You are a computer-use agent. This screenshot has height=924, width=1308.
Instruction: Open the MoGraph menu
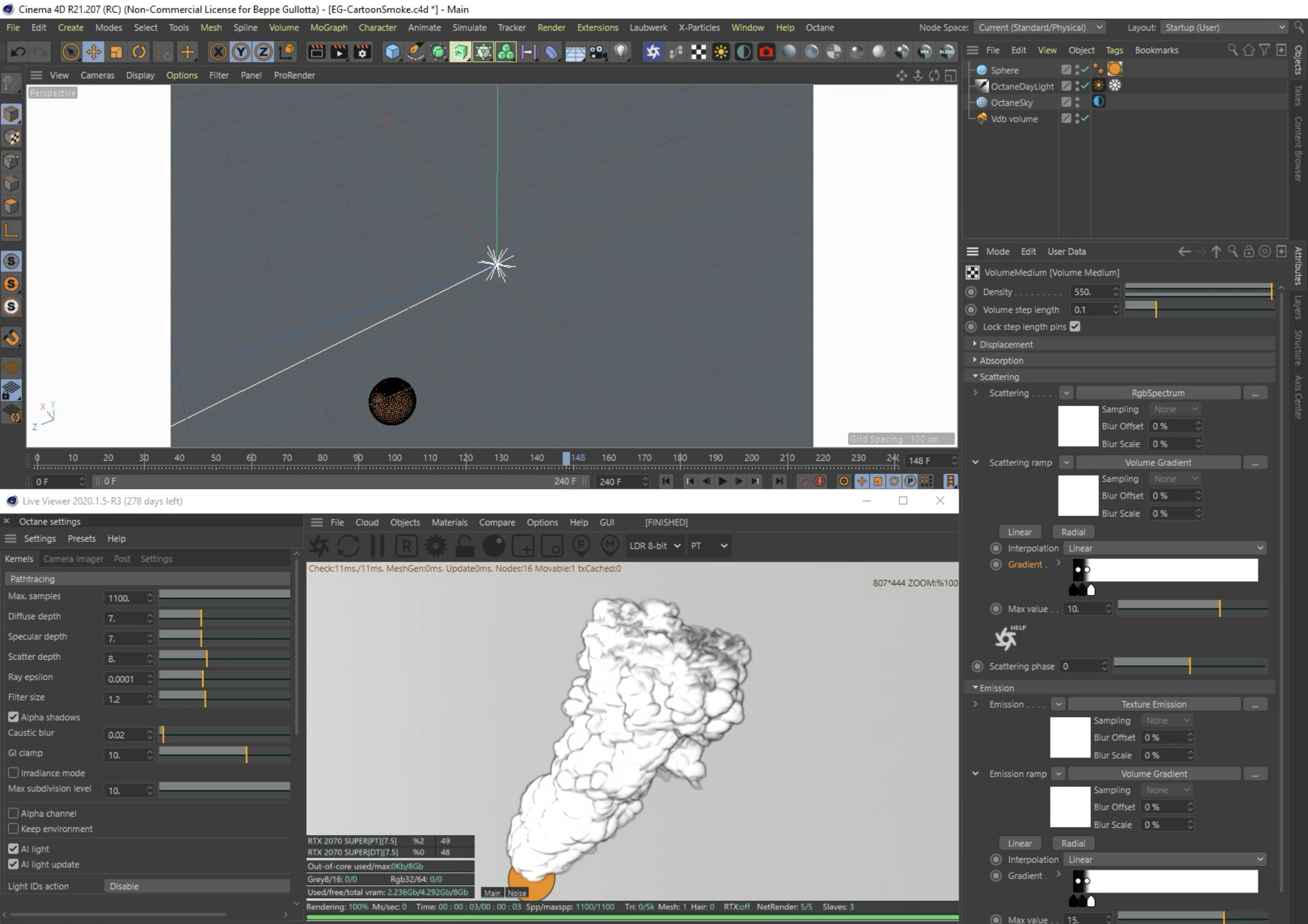pyautogui.click(x=328, y=27)
